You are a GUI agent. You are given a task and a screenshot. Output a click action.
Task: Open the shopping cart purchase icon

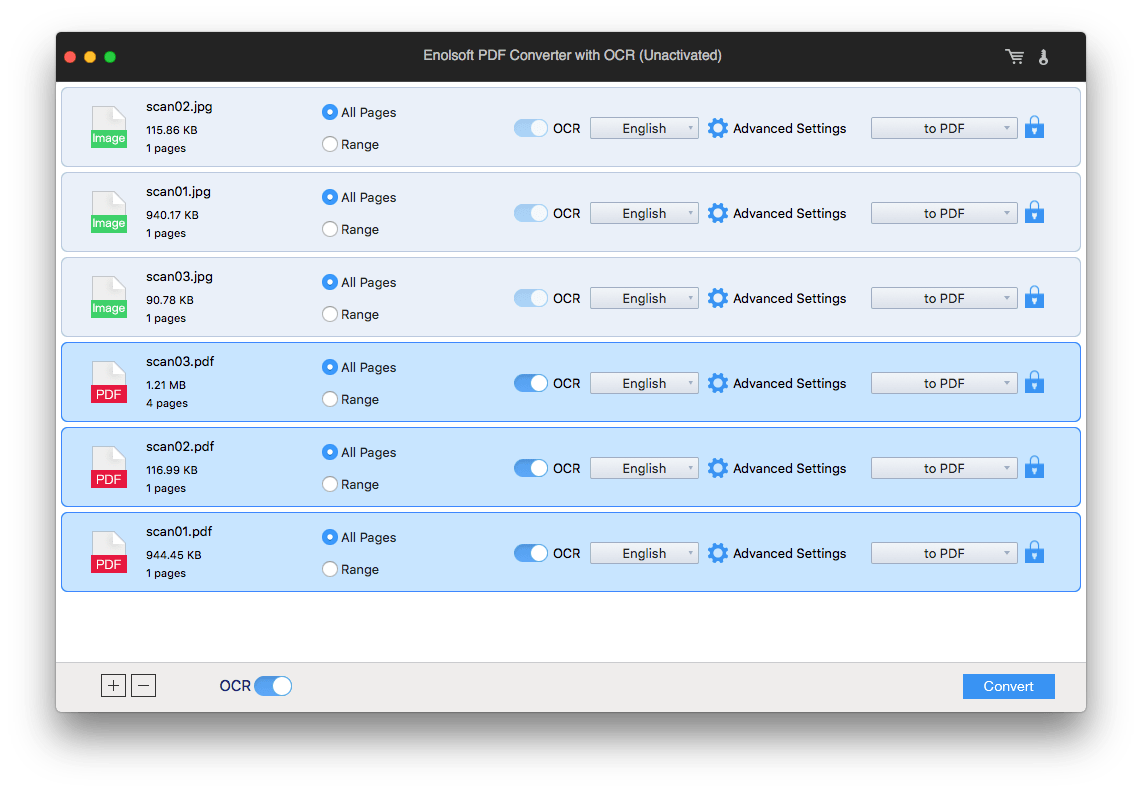click(1015, 56)
